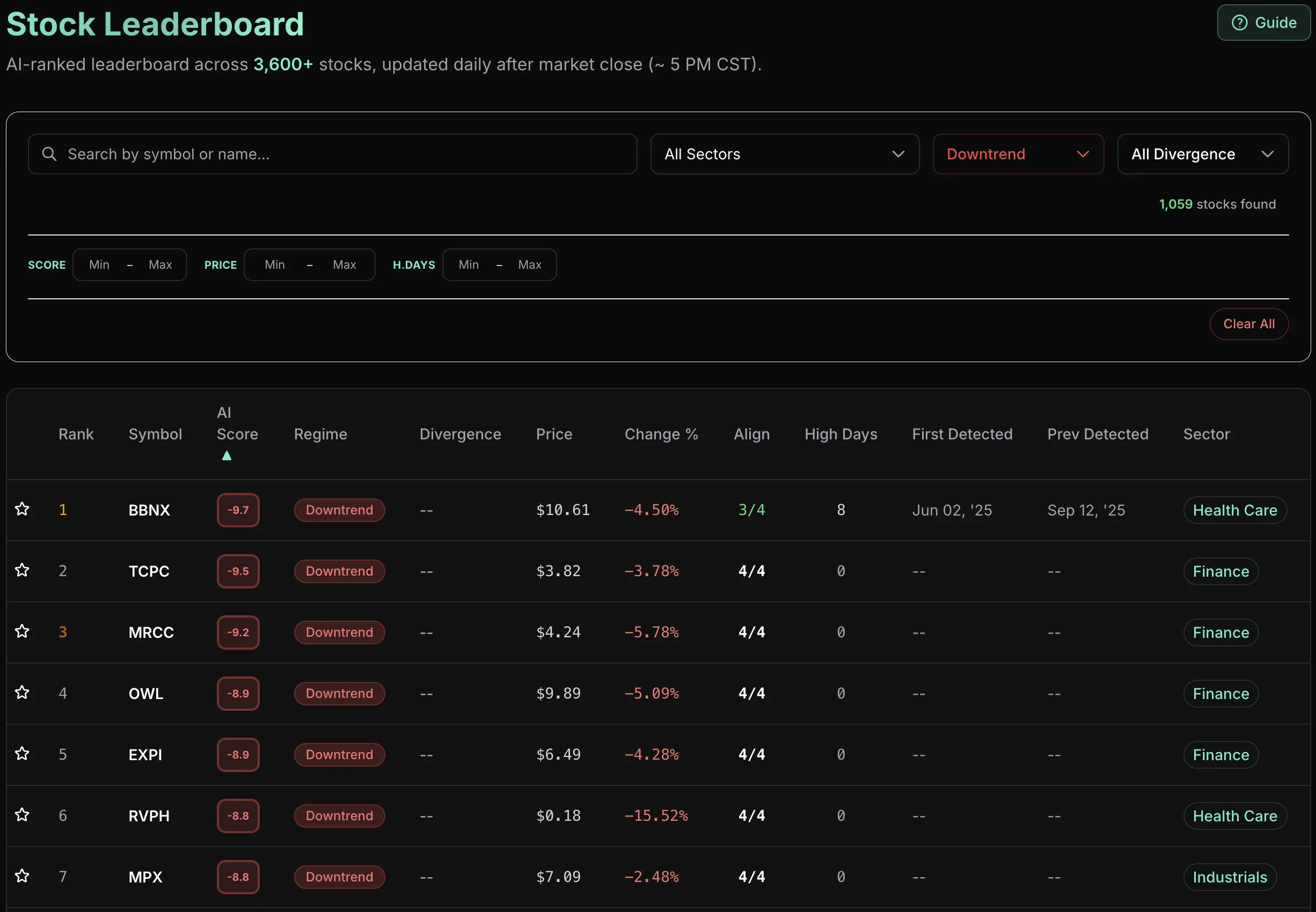This screenshot has width=1316, height=912.
Task: Click the Jun 02, '25 date
Action: click(x=952, y=510)
